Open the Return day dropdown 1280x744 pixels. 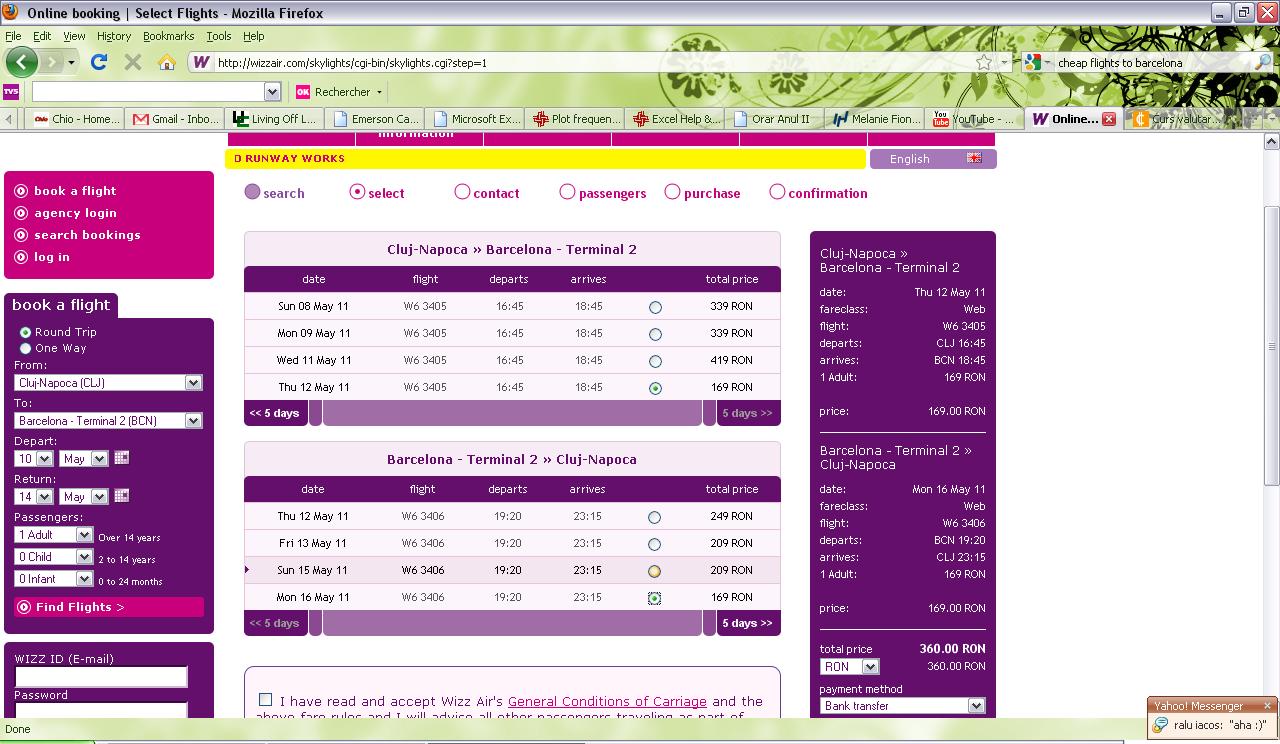[33, 497]
